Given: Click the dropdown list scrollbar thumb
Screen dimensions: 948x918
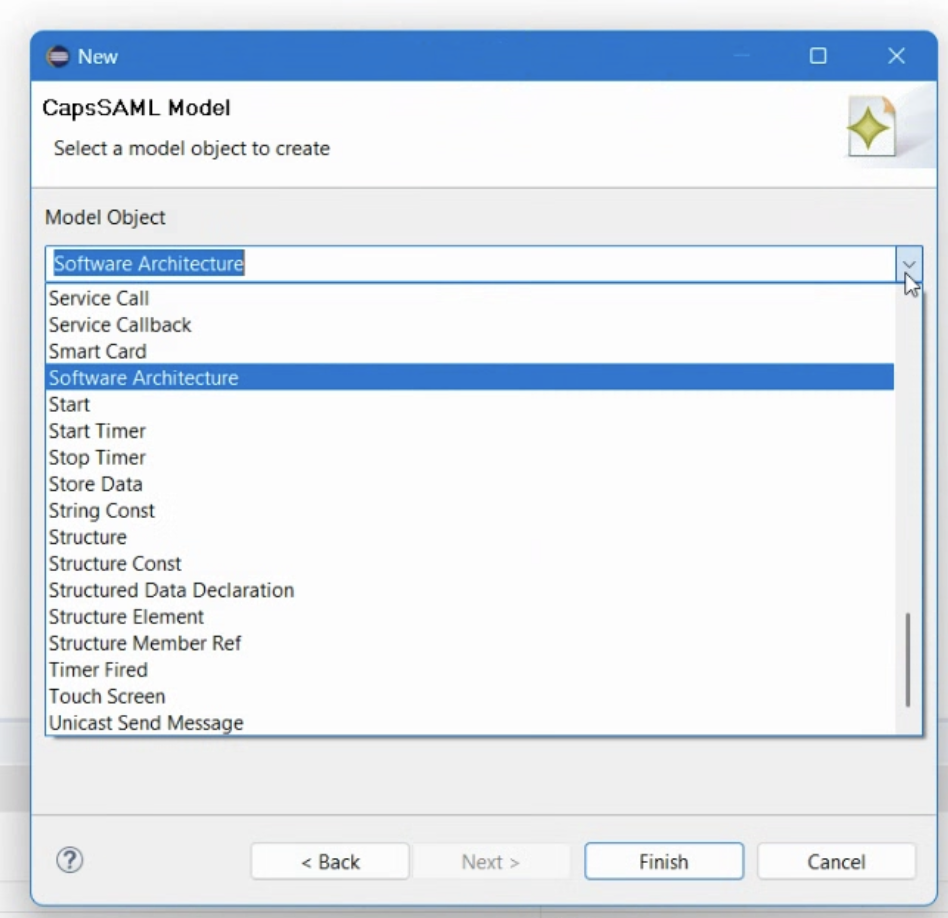Looking at the screenshot, I should coord(908,660).
